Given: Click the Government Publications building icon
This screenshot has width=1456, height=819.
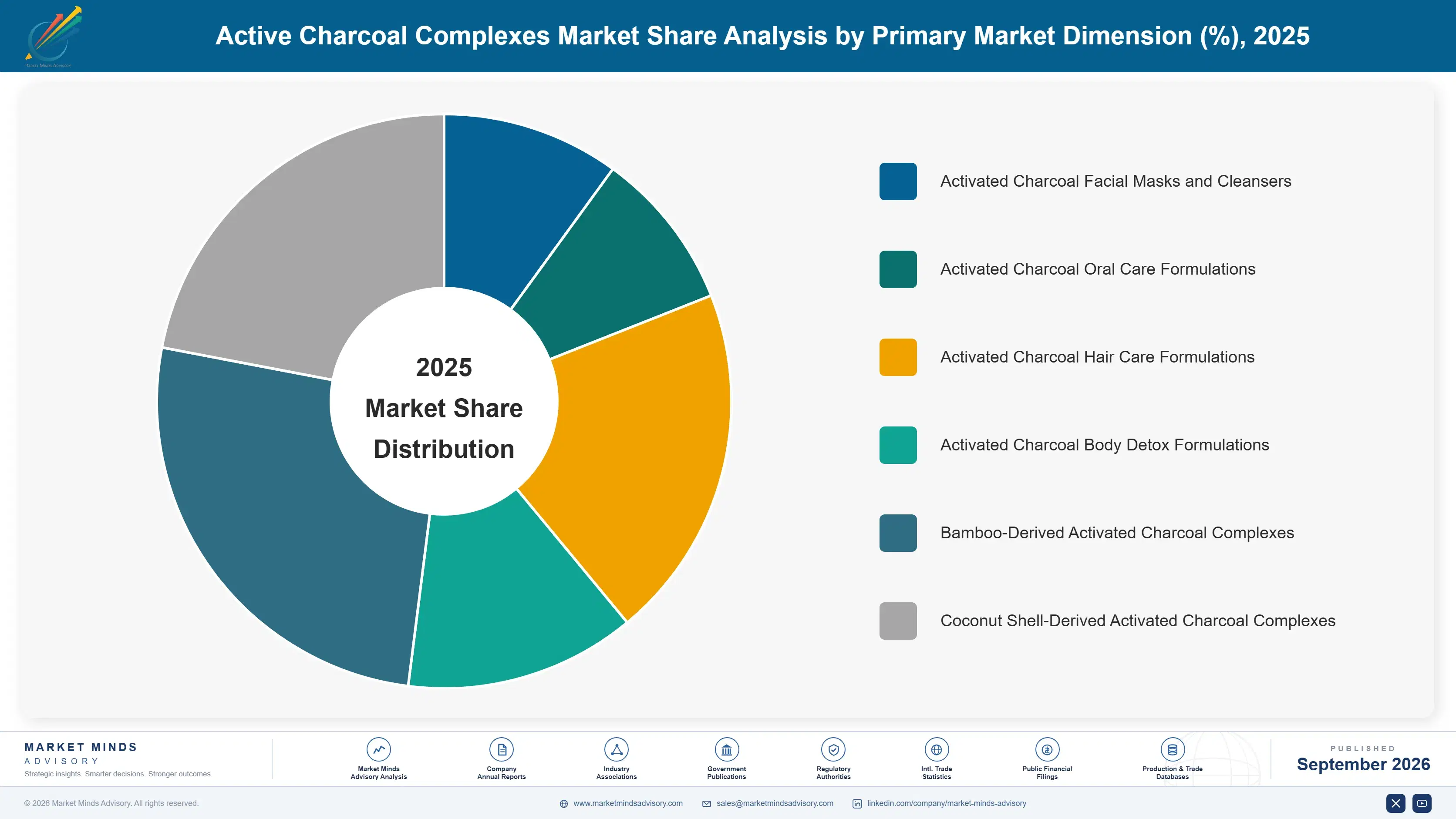Looking at the screenshot, I should (x=726, y=749).
